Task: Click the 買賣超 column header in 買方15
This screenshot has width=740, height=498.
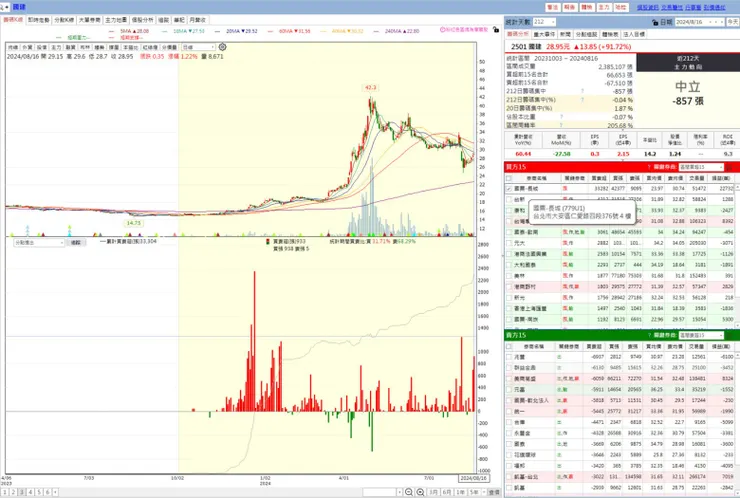Action: pyautogui.click(x=598, y=178)
